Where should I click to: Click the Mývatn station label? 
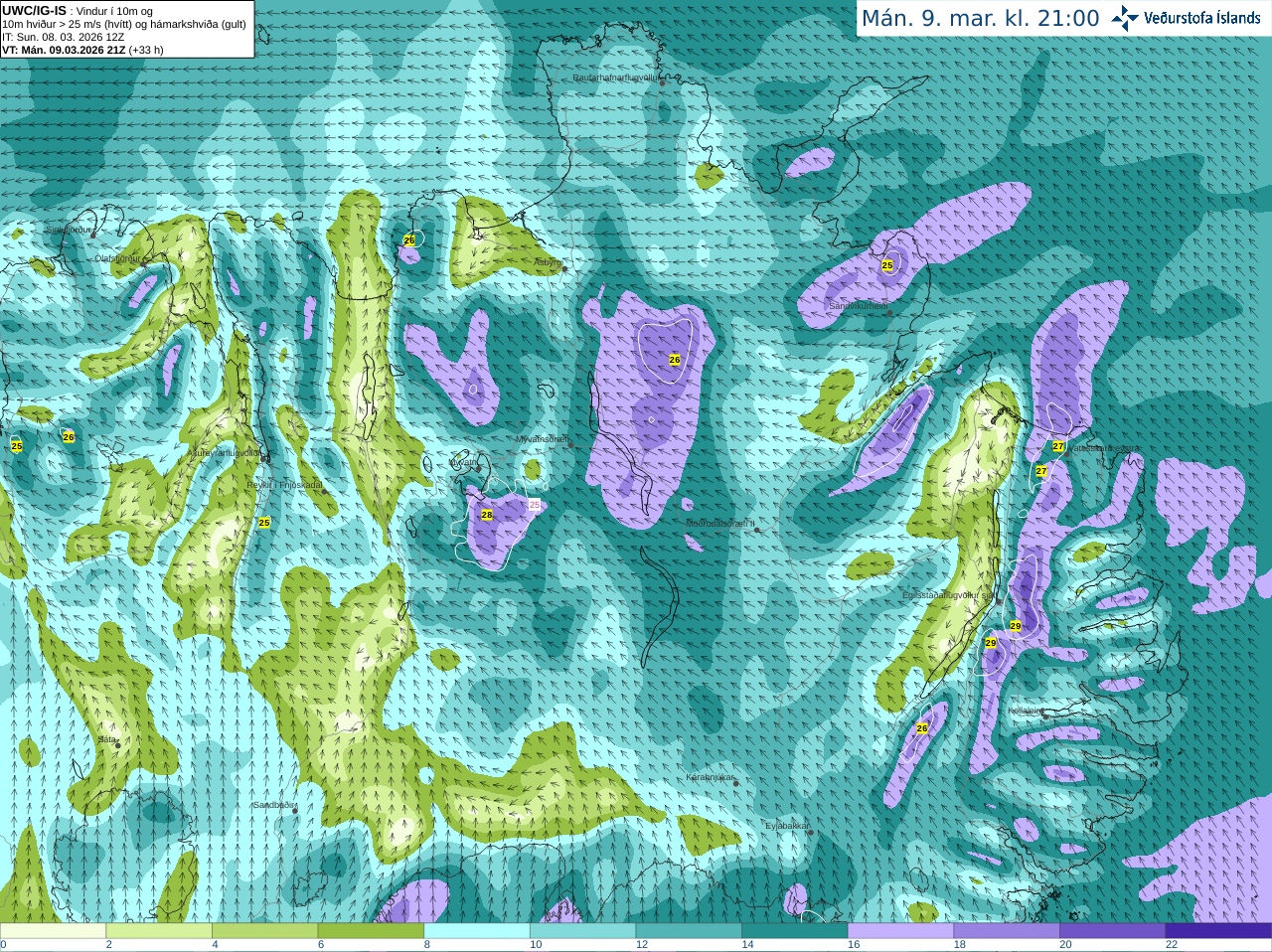click(462, 462)
